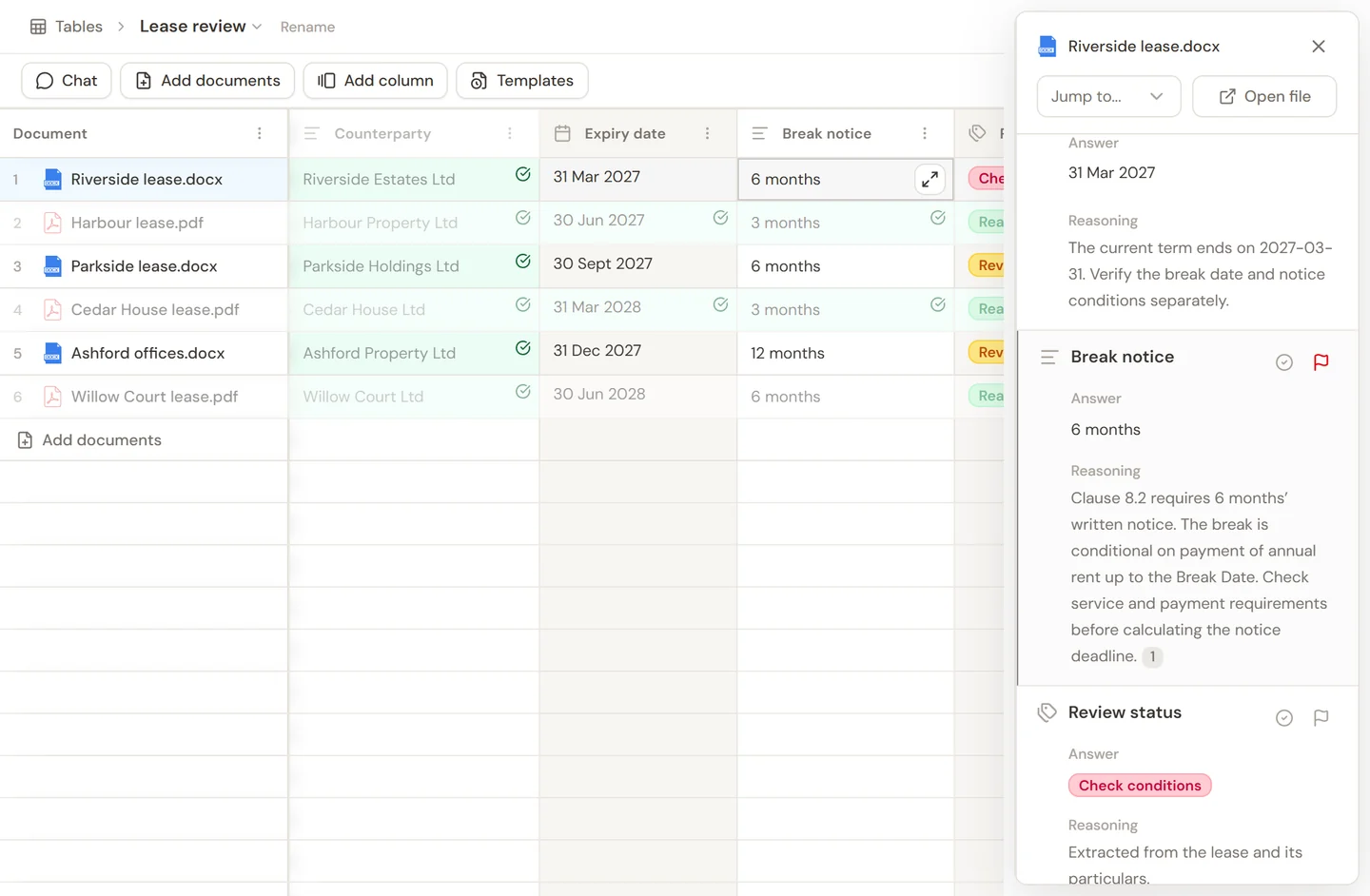Select the Parkside lease.docx document
The height and width of the screenshot is (896, 1370).
144,266
